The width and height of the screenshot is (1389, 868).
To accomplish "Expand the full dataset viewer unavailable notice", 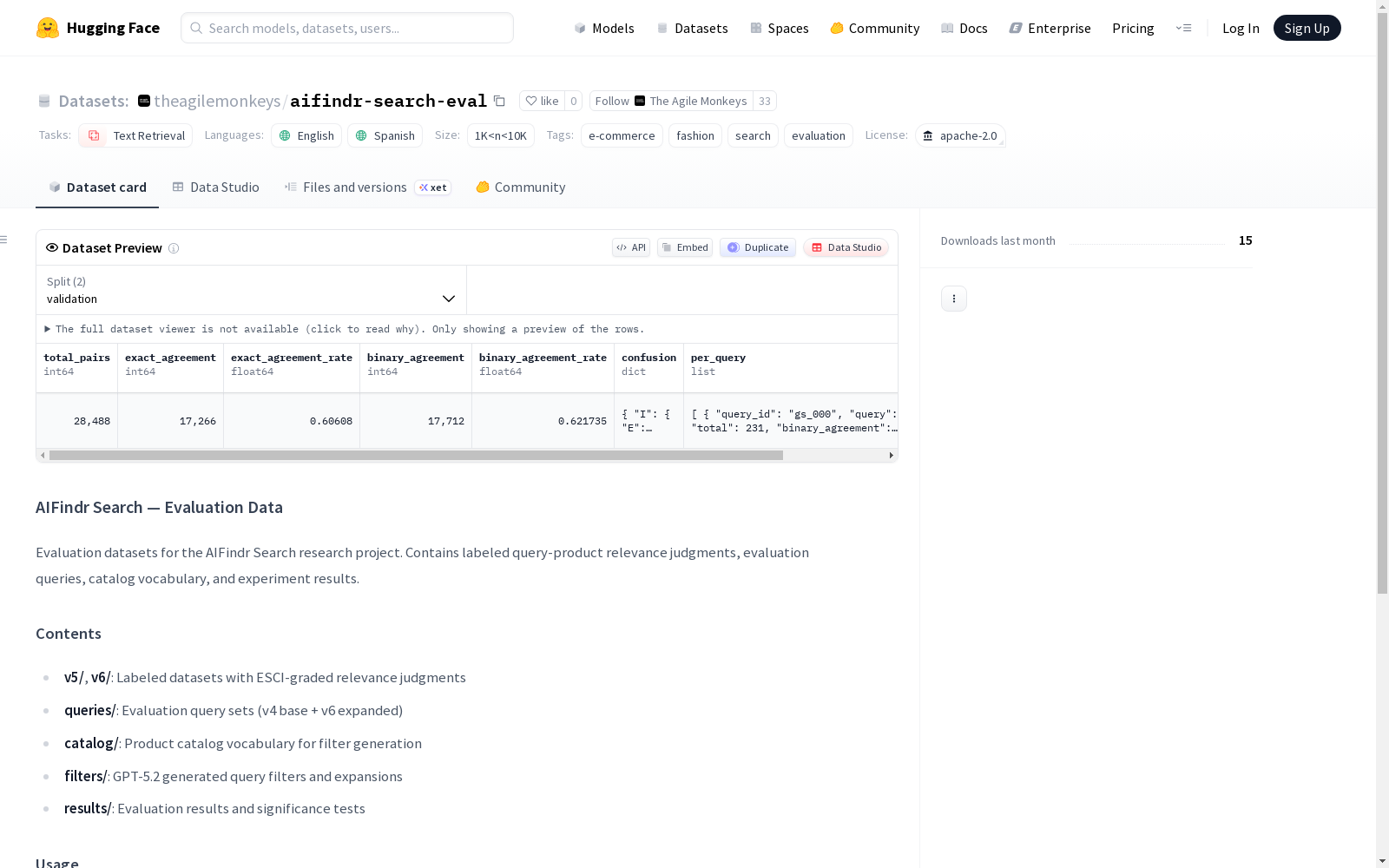I will click(345, 329).
